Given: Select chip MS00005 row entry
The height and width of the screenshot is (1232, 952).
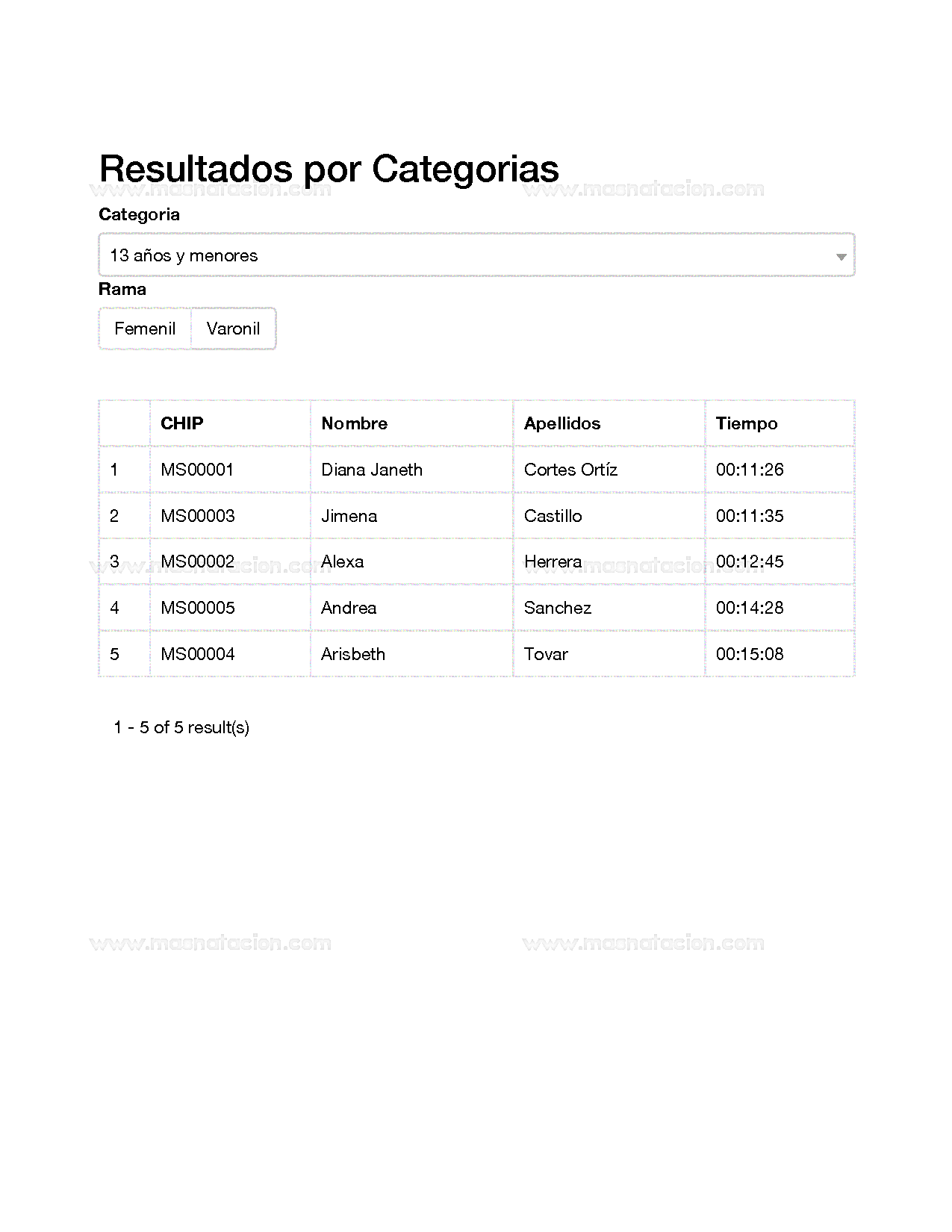Looking at the screenshot, I should 198,608.
